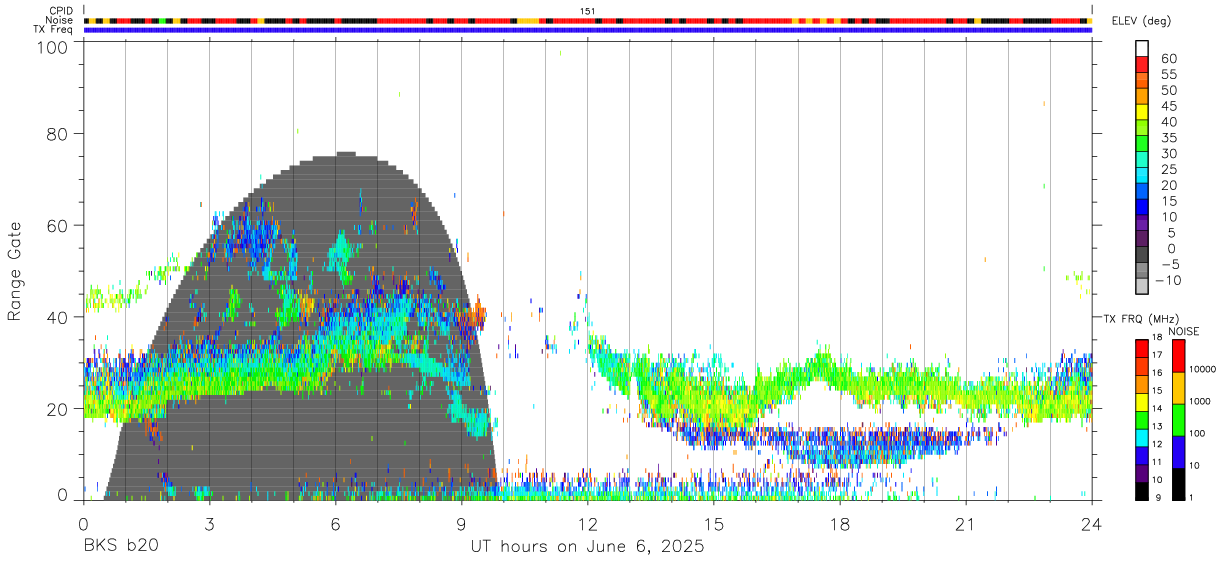Click the "9" hour tick on time axis

coord(461,524)
